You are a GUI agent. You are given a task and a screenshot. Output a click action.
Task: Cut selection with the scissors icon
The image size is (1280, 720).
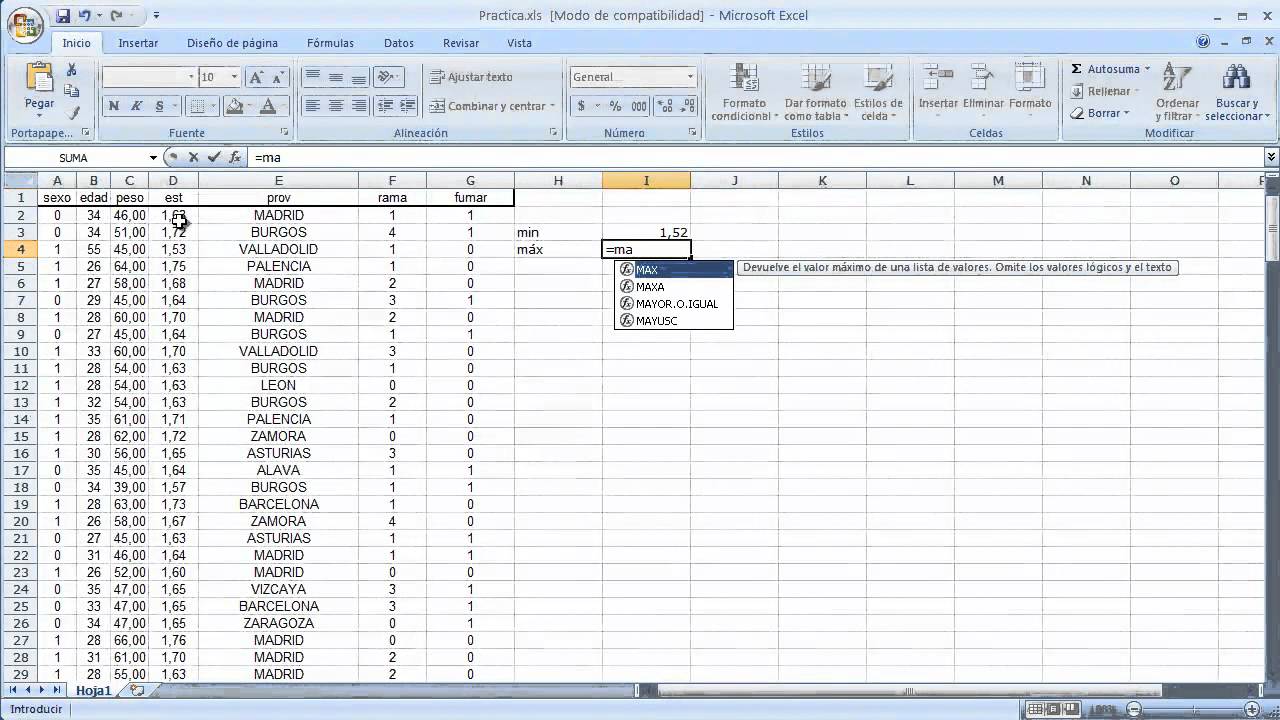click(72, 70)
